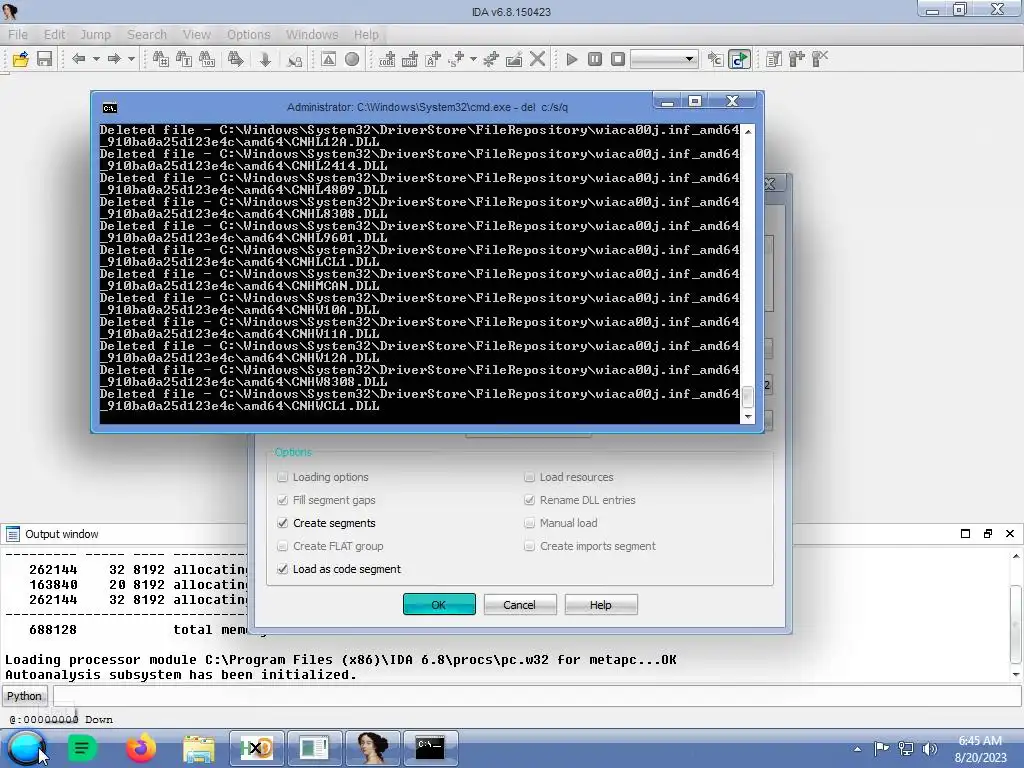Click the CODE convert toolbar icon

(387, 59)
